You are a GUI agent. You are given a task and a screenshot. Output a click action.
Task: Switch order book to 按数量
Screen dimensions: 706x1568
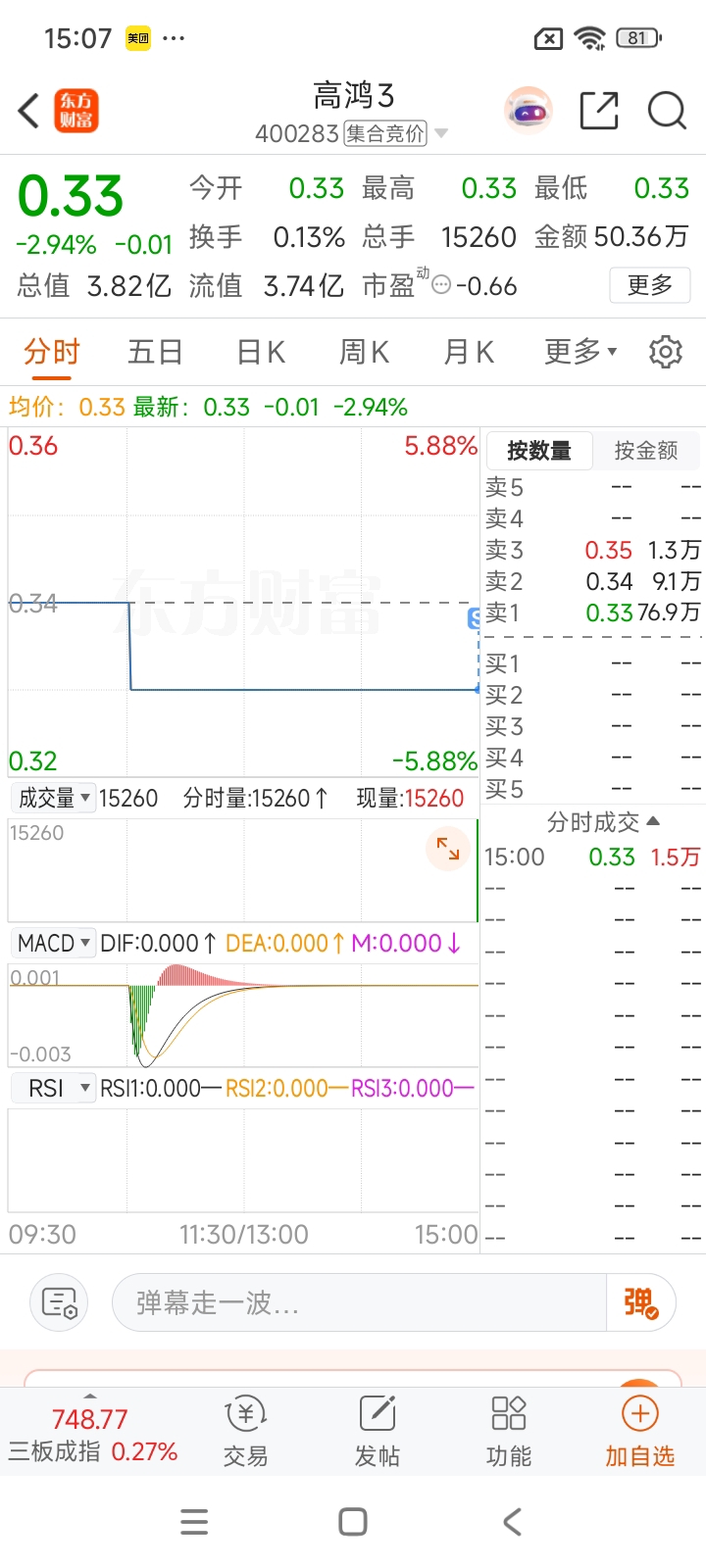tap(539, 451)
